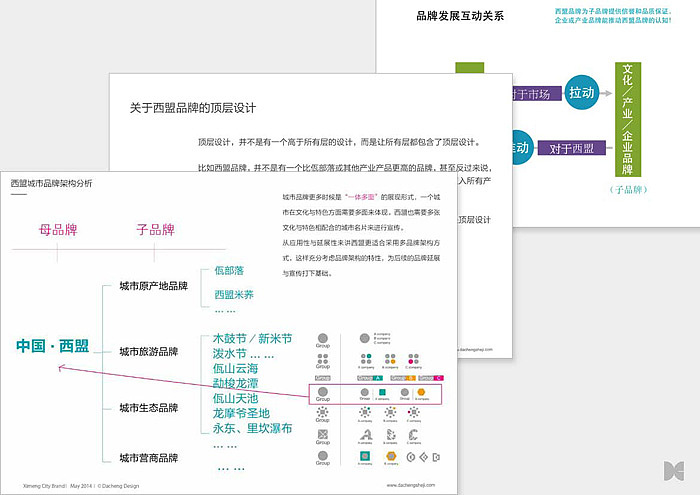Click the pink “一体多面” phrase
Viewport: 700px width, 495px height.
pyautogui.click(x=362, y=197)
